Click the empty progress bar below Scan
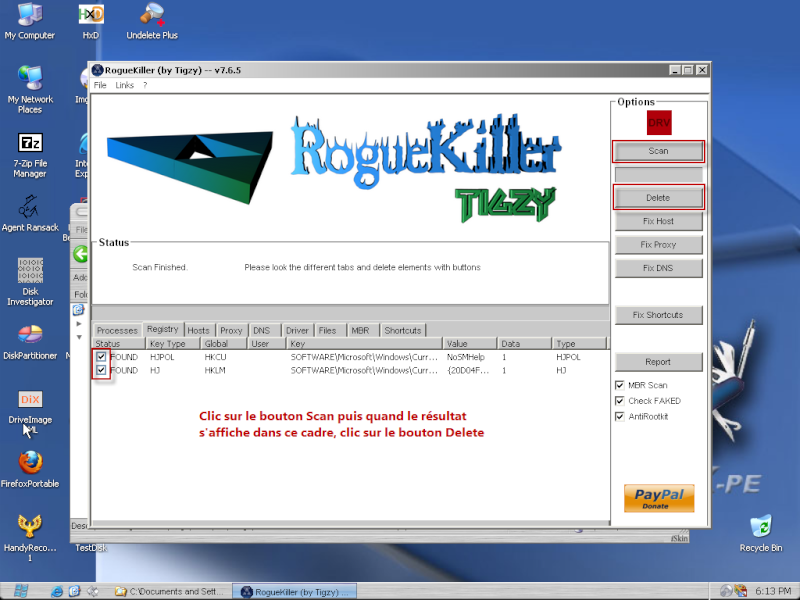Image resolution: width=800 pixels, height=600 pixels. tap(658, 174)
